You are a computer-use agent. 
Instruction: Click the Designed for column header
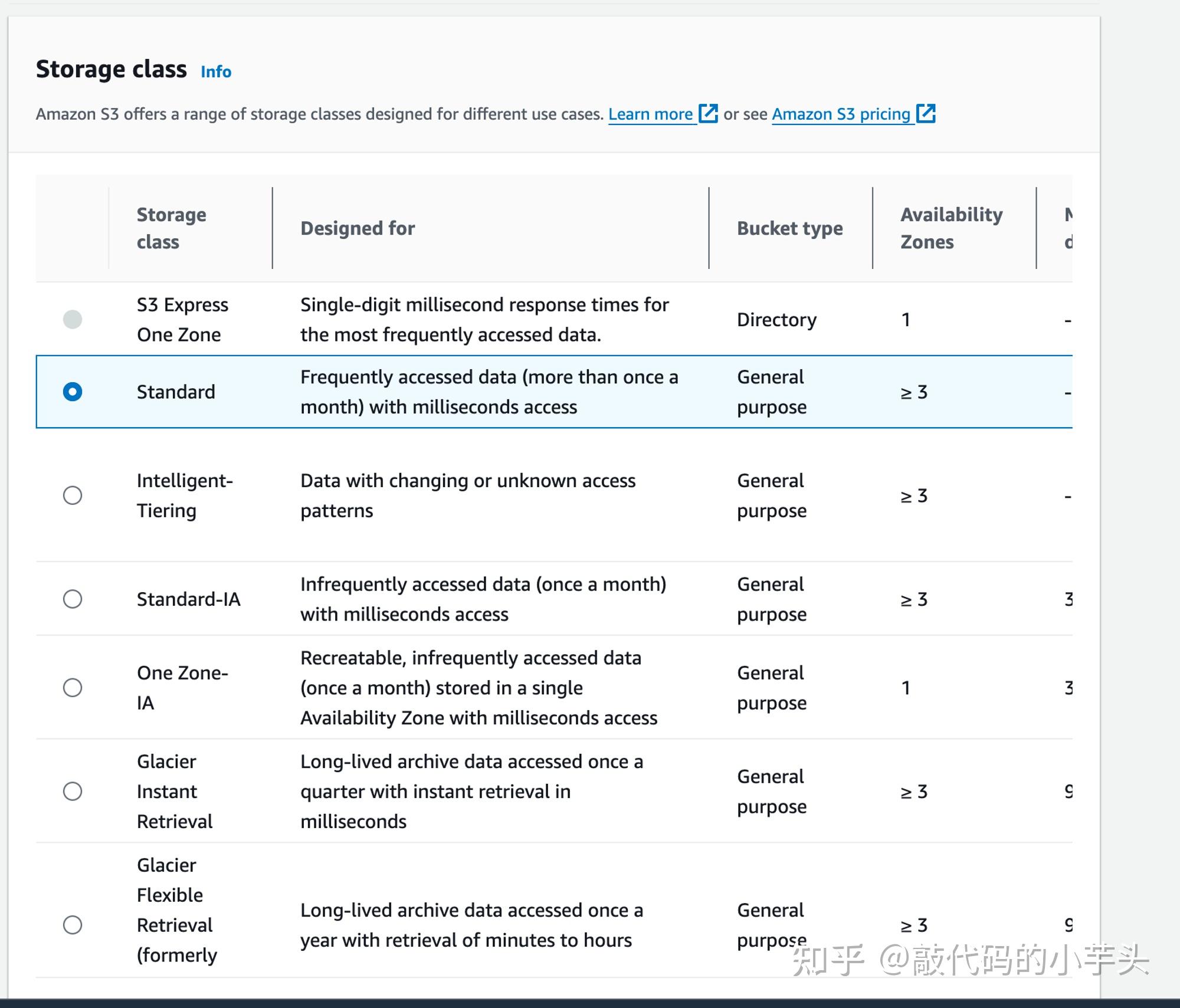[x=358, y=228]
